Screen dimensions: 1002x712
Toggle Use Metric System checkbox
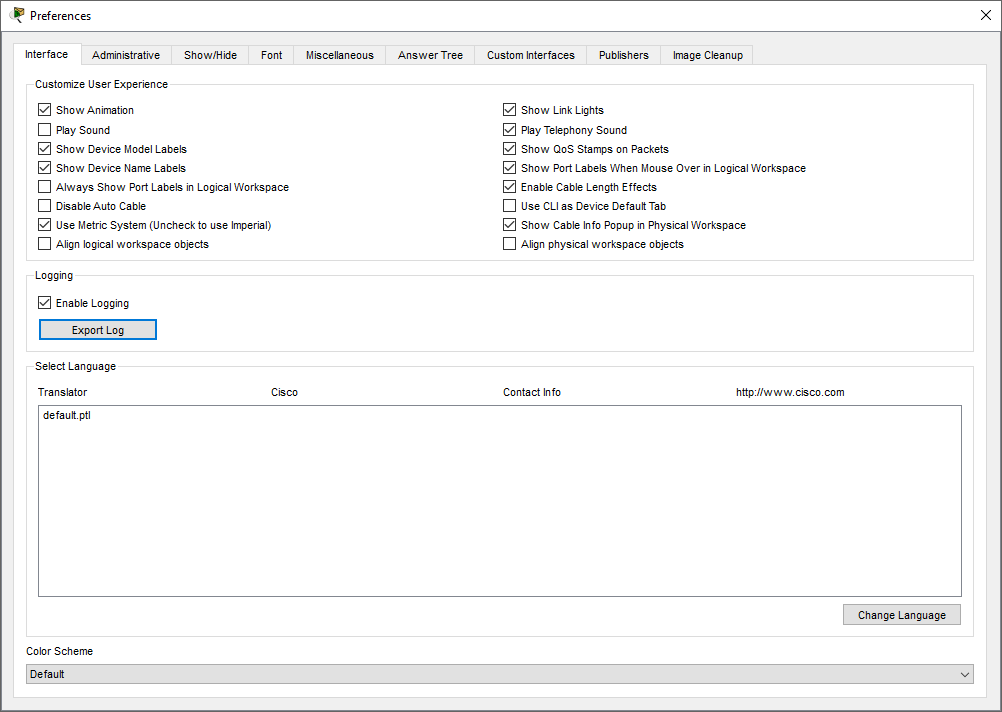coord(44,225)
